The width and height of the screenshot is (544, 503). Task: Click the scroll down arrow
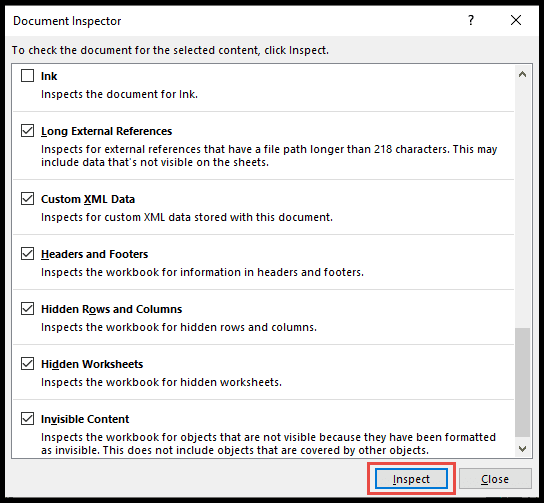pos(522,449)
